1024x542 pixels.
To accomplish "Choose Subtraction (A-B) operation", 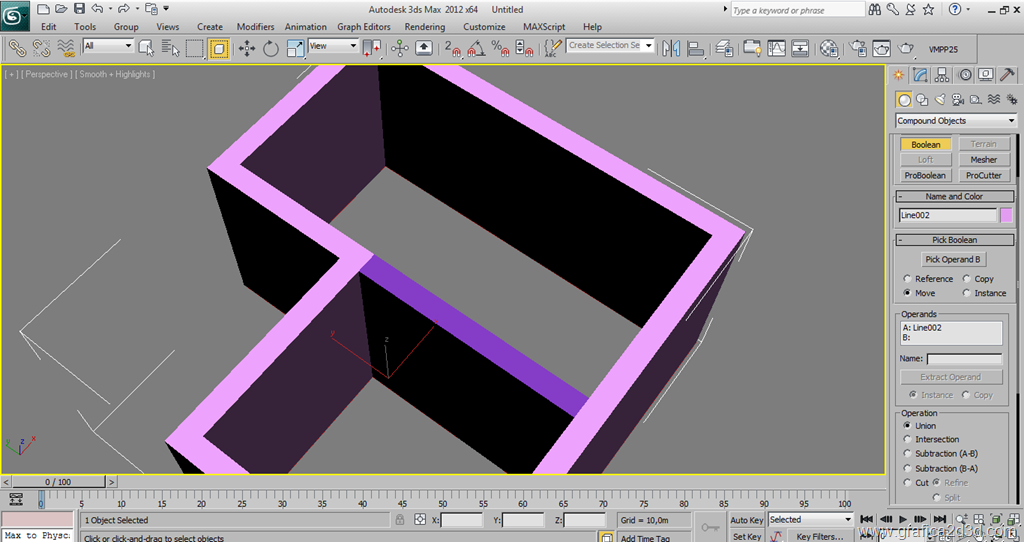I will tap(908, 454).
